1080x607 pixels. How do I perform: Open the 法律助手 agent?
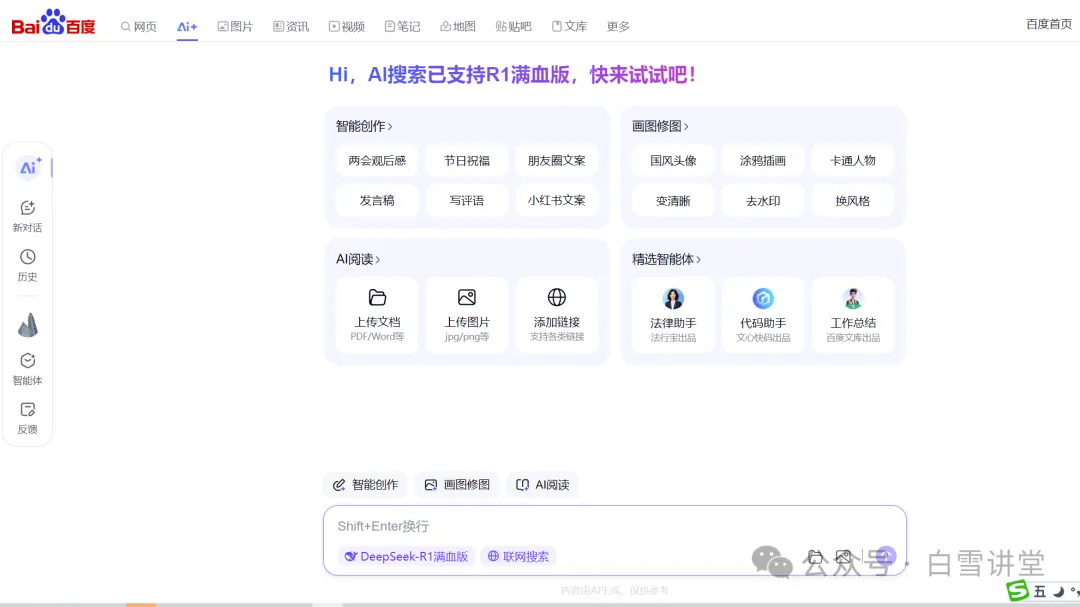[674, 316]
